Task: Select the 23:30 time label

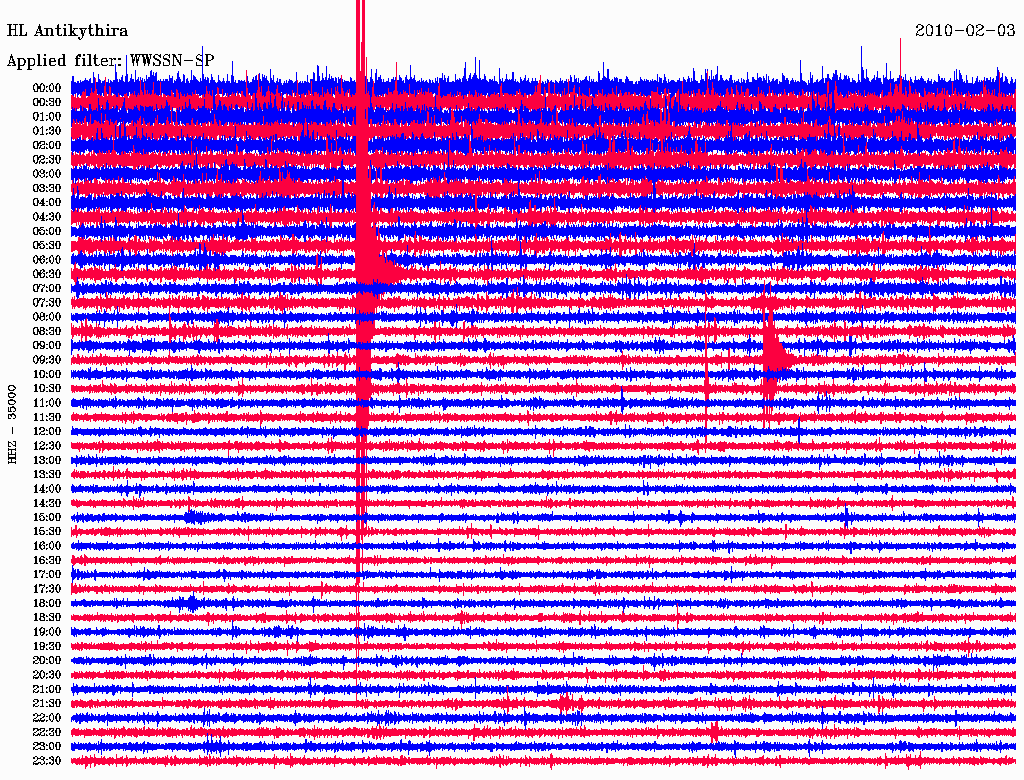Action: (47, 761)
